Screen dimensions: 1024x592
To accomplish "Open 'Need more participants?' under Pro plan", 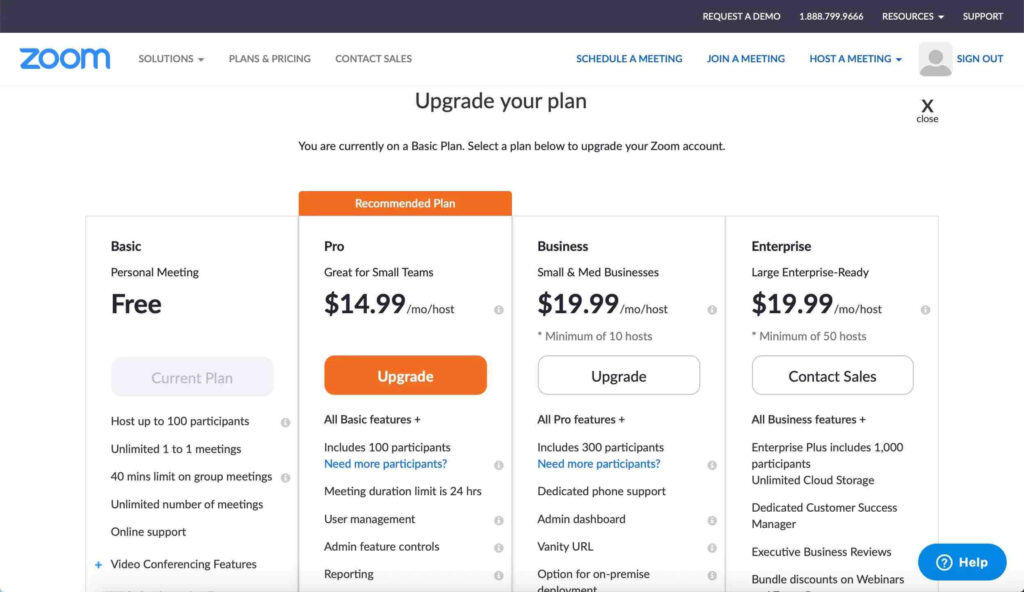I will pos(385,464).
